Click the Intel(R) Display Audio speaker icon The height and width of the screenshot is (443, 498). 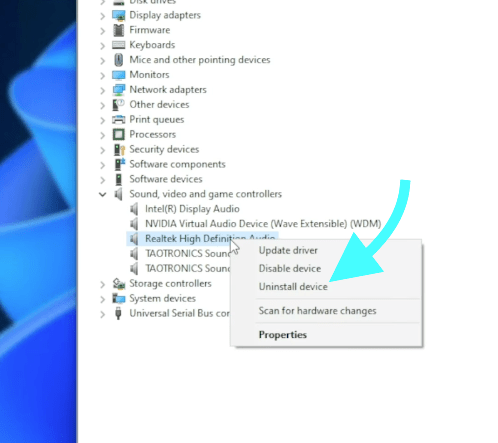point(134,209)
